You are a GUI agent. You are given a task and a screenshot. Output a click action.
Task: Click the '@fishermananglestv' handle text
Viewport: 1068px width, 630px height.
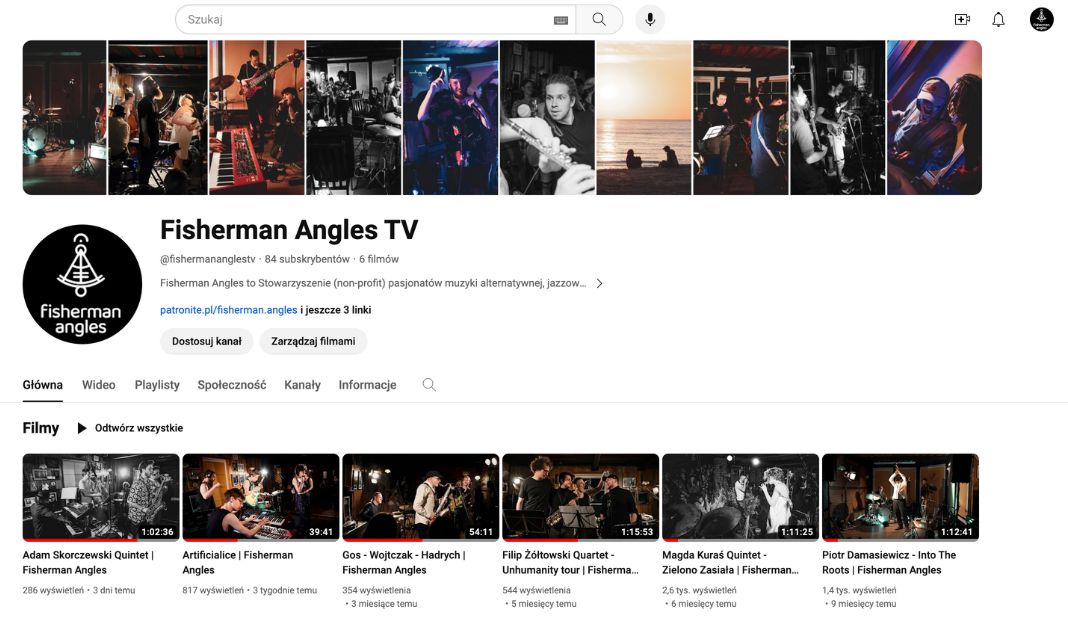[x=208, y=259]
